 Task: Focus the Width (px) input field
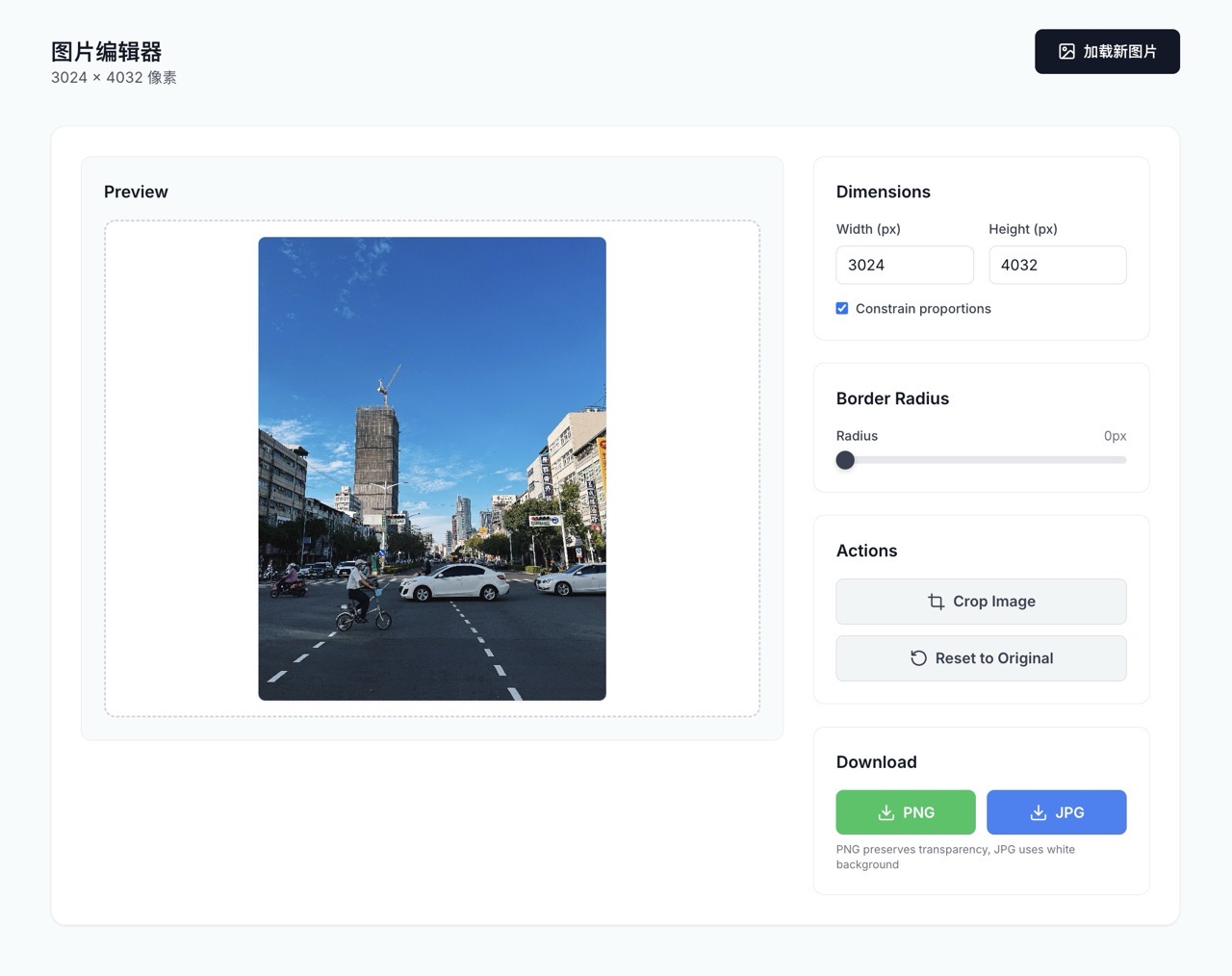pos(904,265)
